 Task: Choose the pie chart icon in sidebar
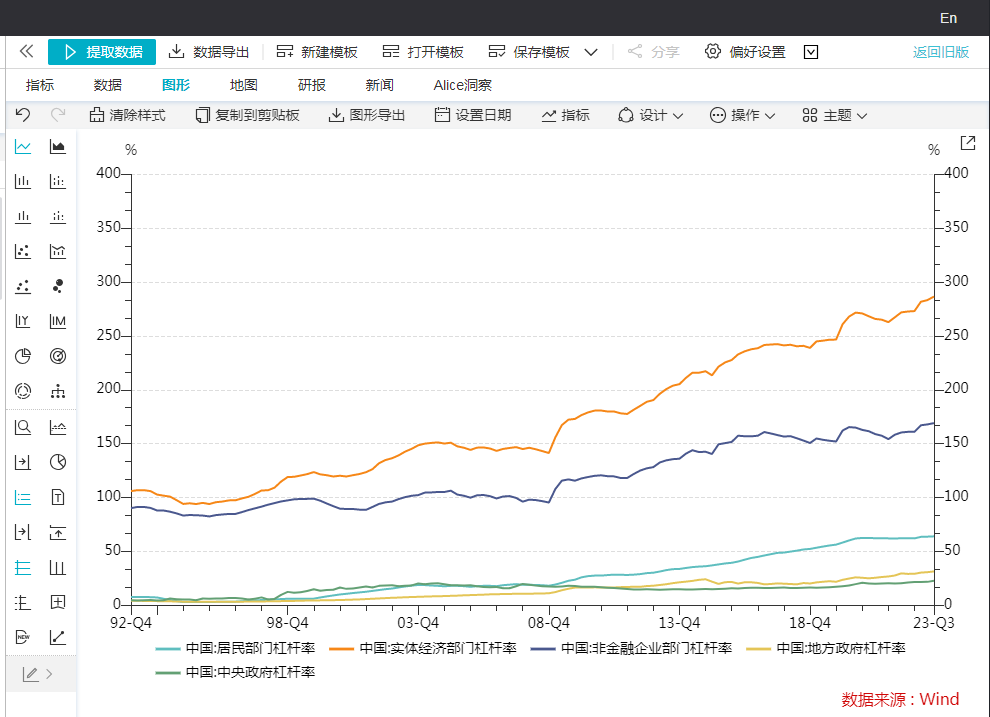point(23,356)
